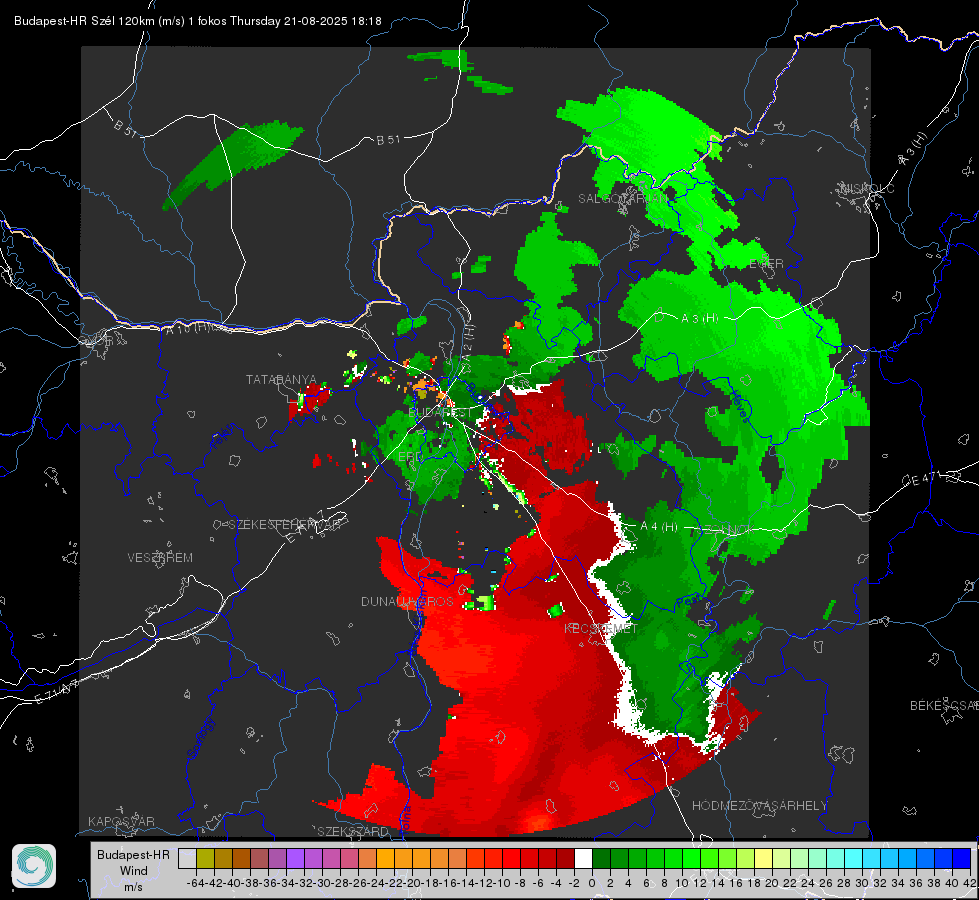Choose the pink swatch between -30 and -28

pos(331,858)
